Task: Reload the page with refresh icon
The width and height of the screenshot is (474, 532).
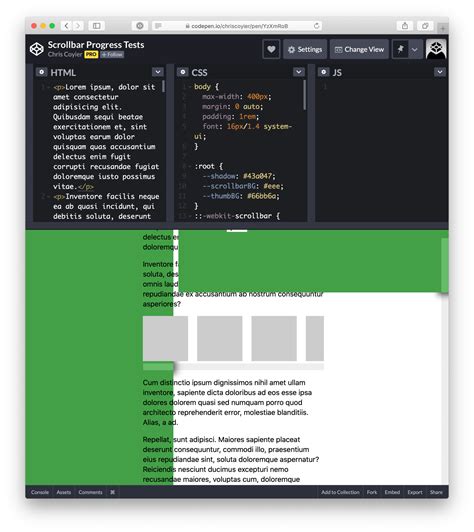Action: [x=317, y=26]
